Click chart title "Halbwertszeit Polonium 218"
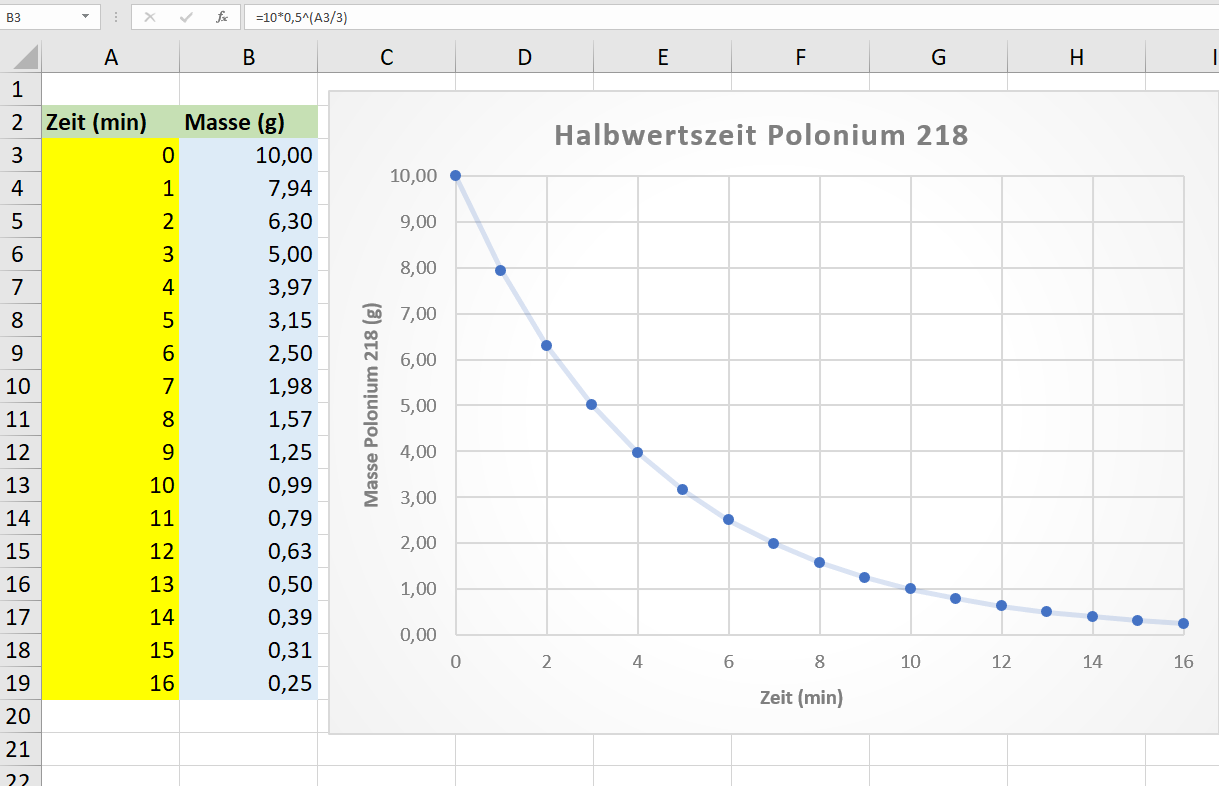Screen dimensions: 1219x786 [x=761, y=135]
